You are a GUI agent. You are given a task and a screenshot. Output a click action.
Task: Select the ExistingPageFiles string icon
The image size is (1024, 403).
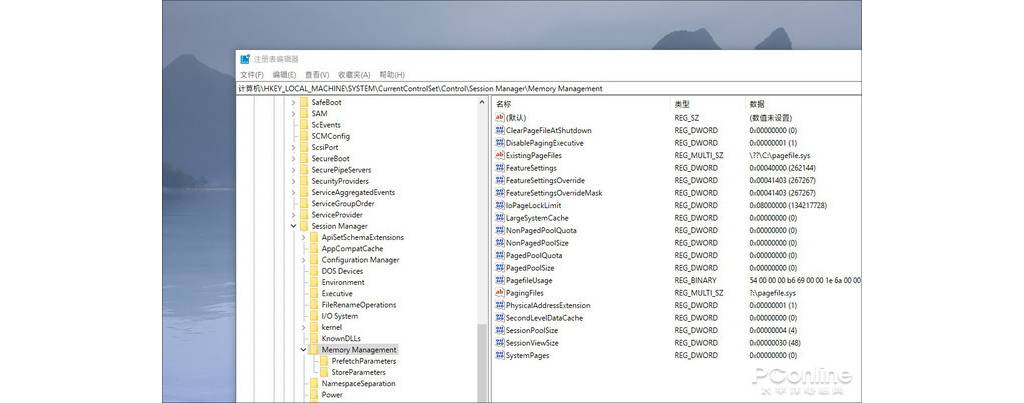[500, 155]
